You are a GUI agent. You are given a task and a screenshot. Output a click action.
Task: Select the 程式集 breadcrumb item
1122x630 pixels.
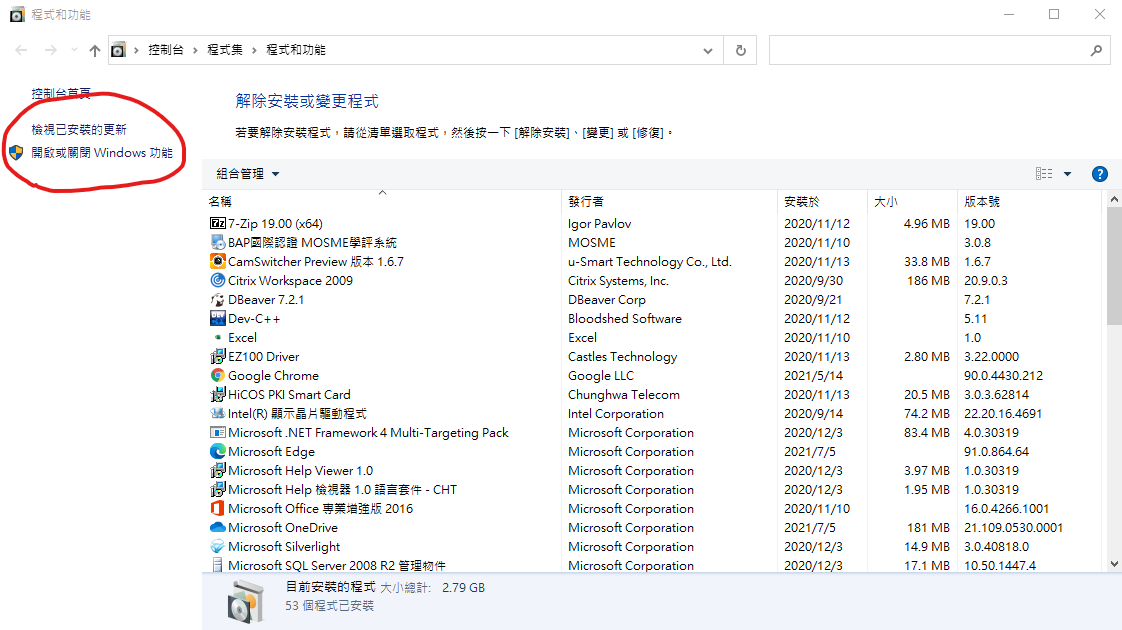225,50
